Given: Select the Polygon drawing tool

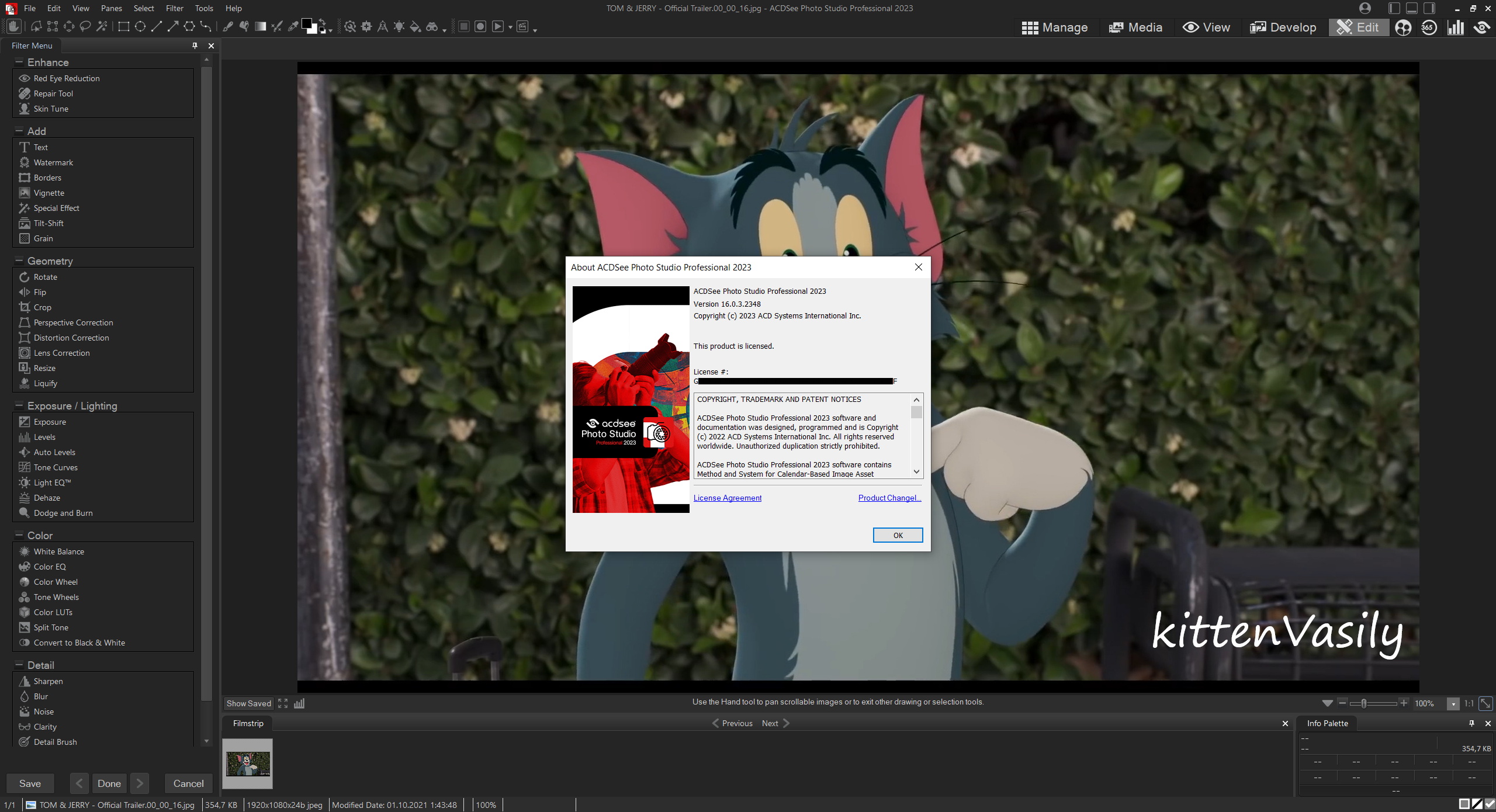Looking at the screenshot, I should 189,26.
